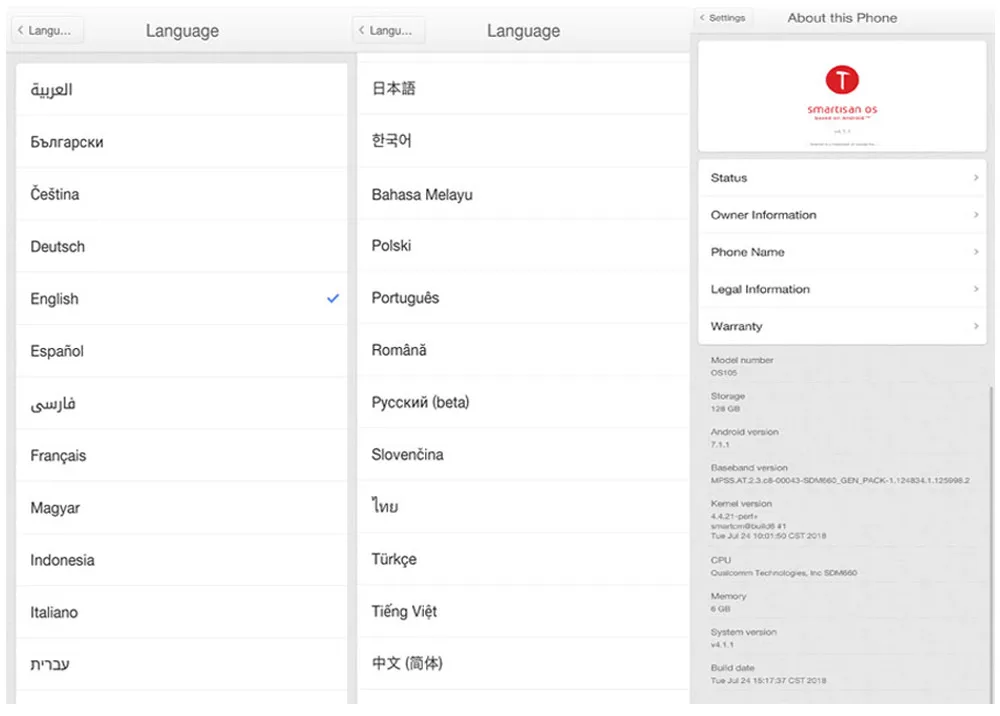Select the Hebrew language option

click(x=182, y=664)
